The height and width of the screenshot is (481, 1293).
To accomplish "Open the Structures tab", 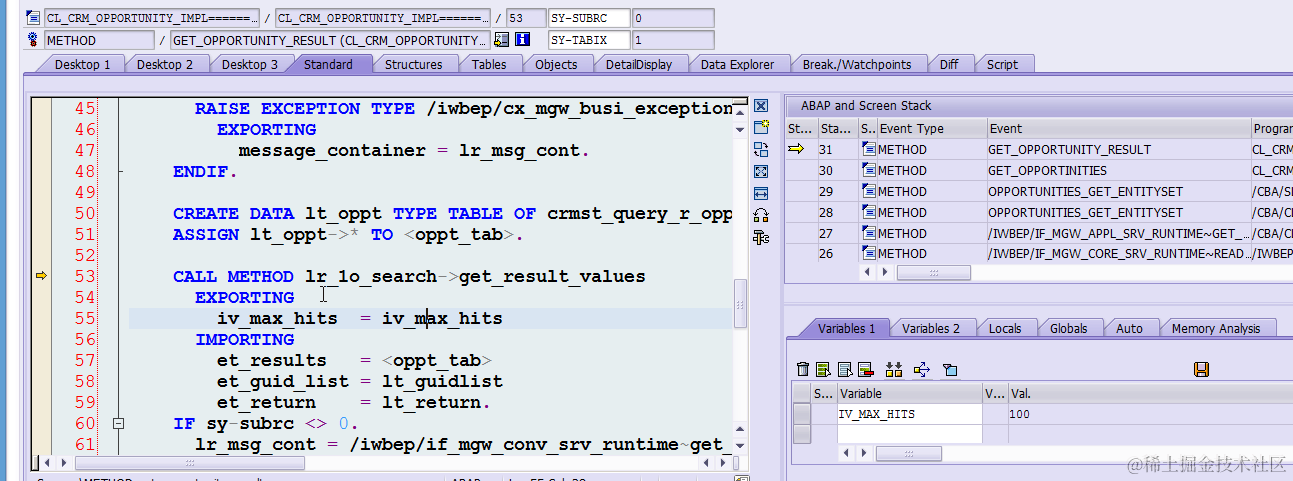I will click(413, 64).
